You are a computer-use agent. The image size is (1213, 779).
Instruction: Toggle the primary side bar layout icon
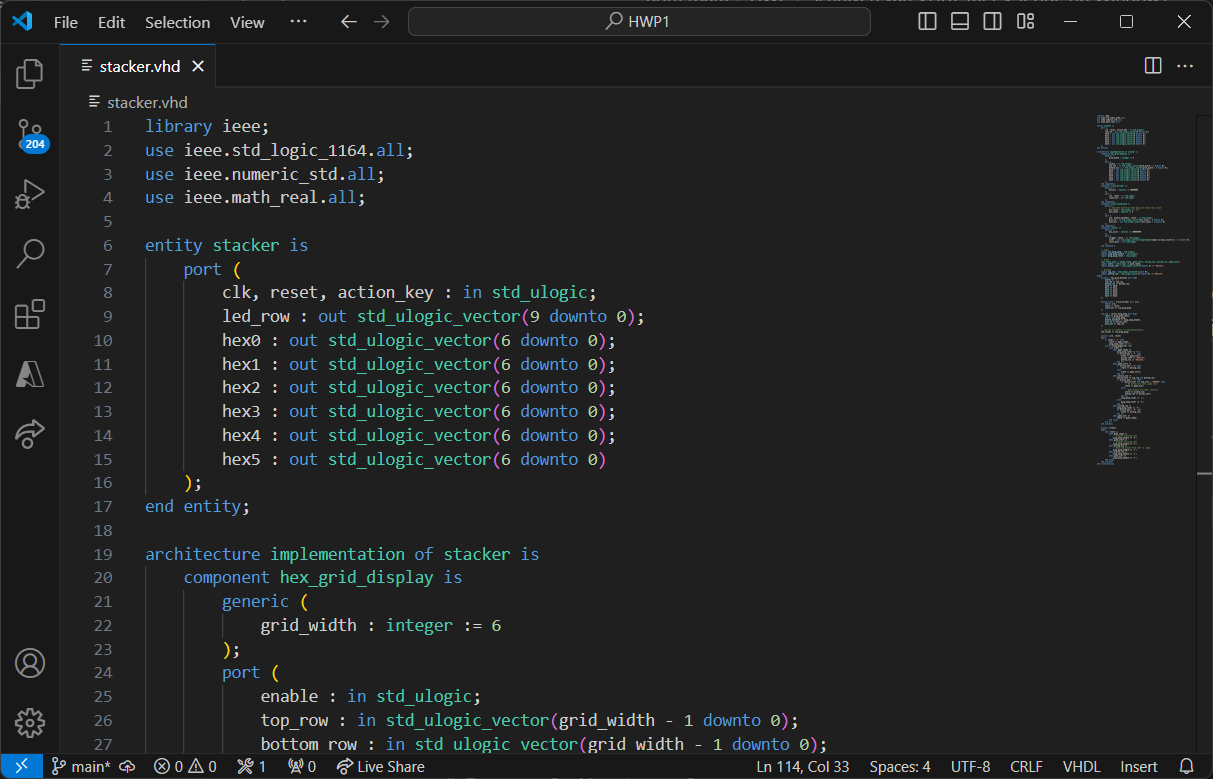point(928,21)
